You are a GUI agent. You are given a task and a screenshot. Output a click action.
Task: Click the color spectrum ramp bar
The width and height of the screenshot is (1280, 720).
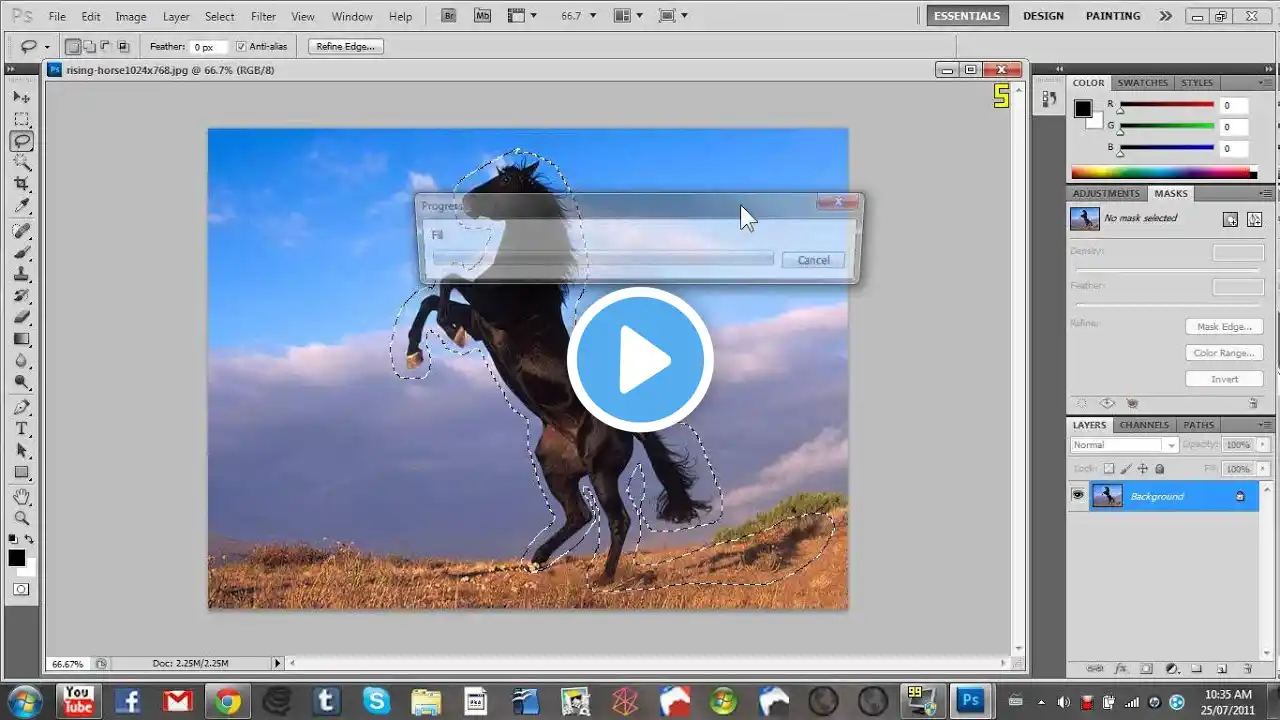pyautogui.click(x=1160, y=173)
